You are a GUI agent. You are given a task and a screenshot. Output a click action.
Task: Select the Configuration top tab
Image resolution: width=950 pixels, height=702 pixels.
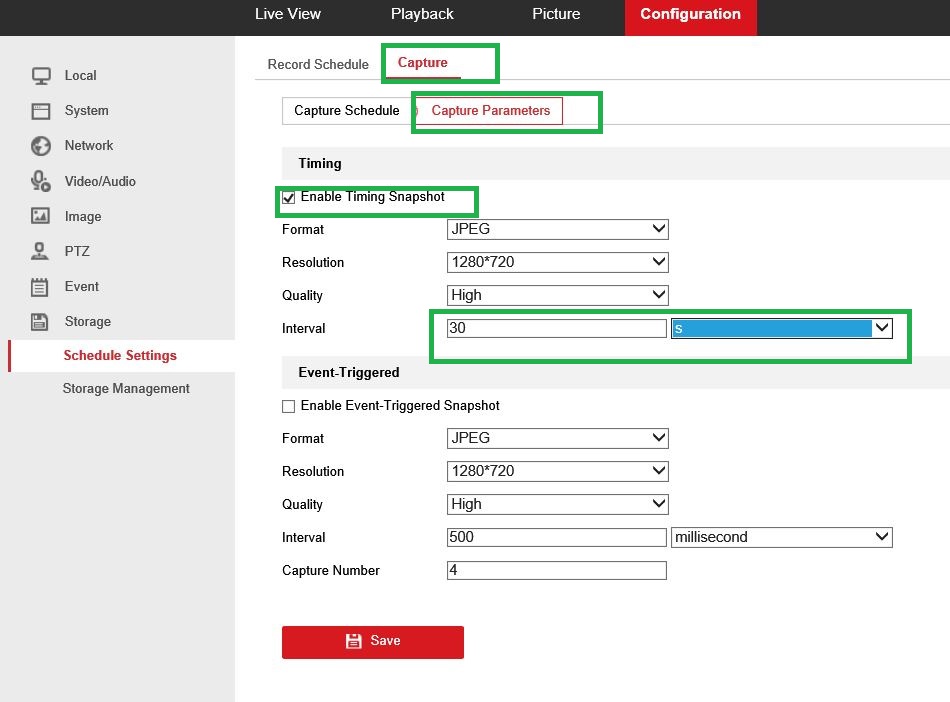tap(691, 17)
